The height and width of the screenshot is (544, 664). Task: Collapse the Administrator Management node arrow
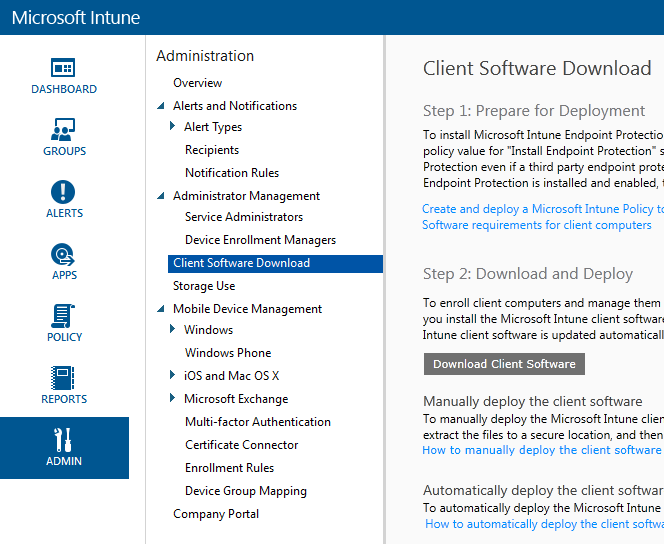tap(161, 196)
